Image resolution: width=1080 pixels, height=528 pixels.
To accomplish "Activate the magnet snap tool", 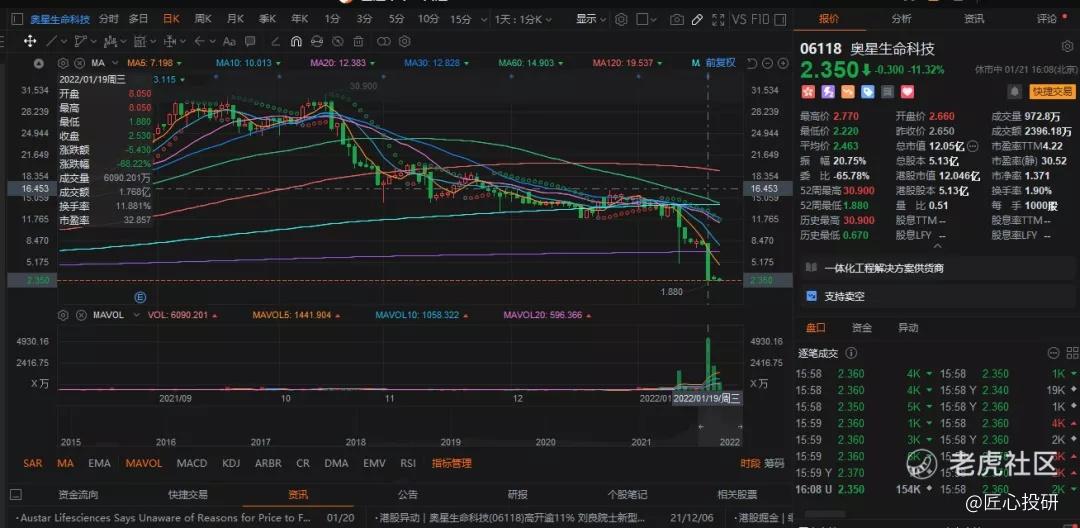I will pyautogui.click(x=296, y=41).
